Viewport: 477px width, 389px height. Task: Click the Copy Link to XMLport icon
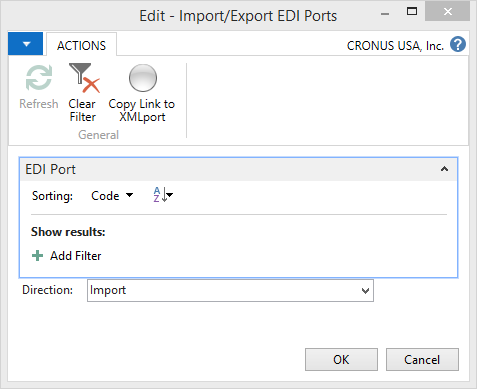click(x=143, y=78)
